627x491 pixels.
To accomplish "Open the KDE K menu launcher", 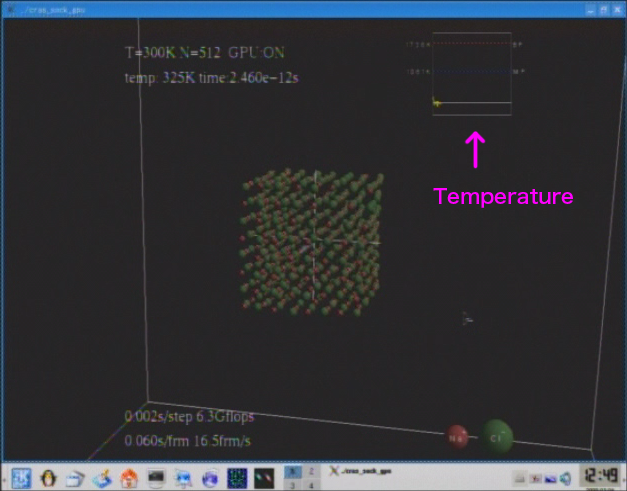I will point(21,477).
